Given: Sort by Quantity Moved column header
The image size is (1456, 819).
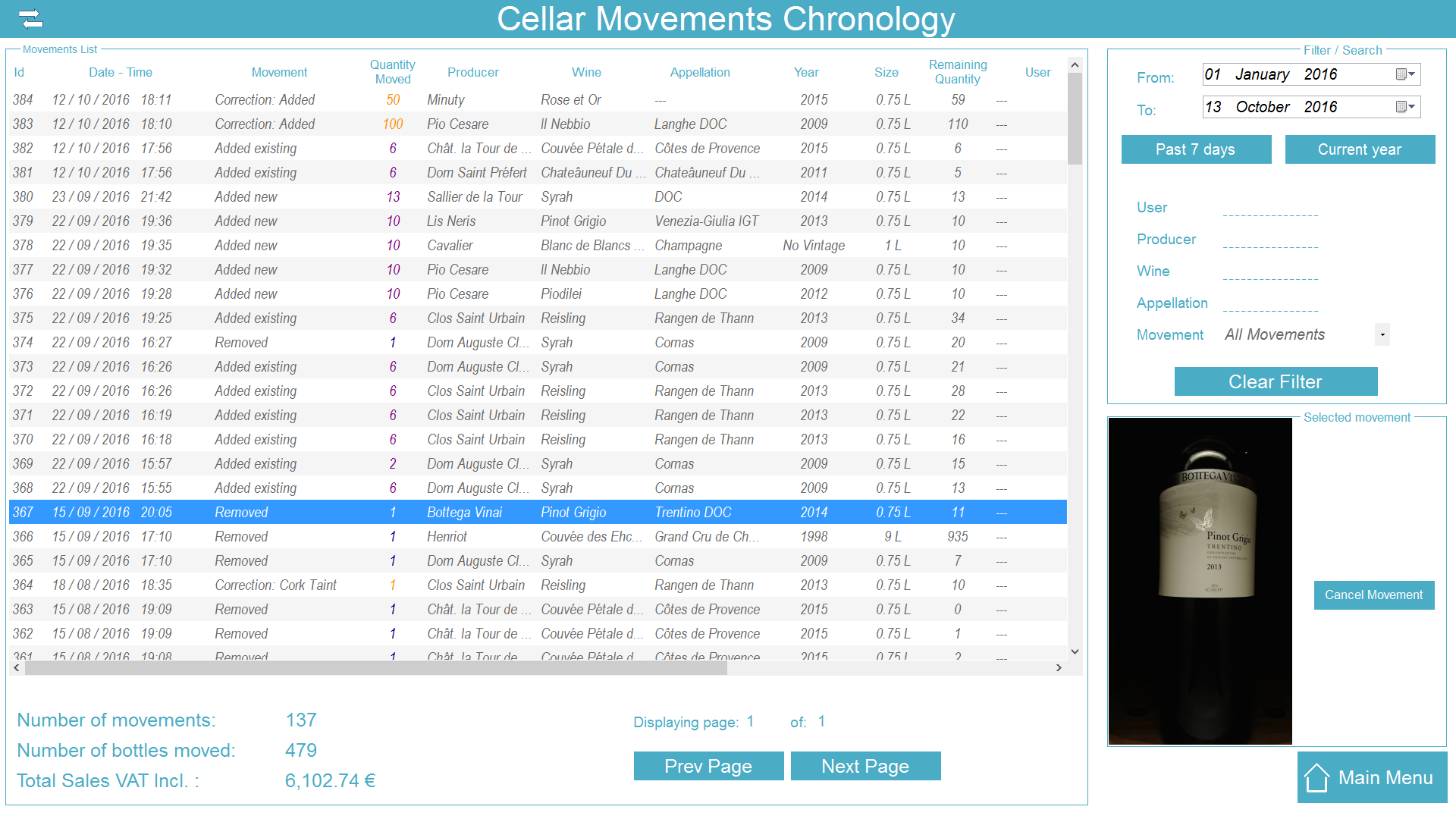Looking at the screenshot, I should click(x=392, y=72).
